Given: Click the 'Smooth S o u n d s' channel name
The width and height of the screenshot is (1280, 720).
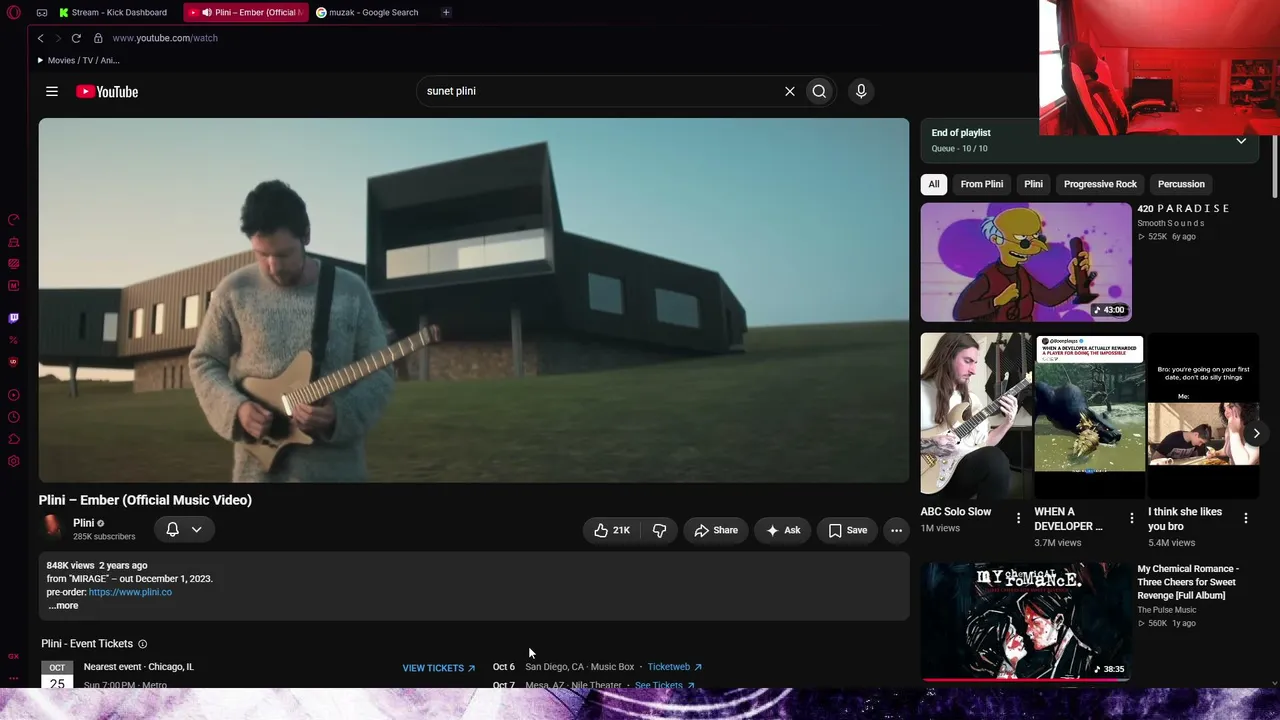Looking at the screenshot, I should (1171, 223).
